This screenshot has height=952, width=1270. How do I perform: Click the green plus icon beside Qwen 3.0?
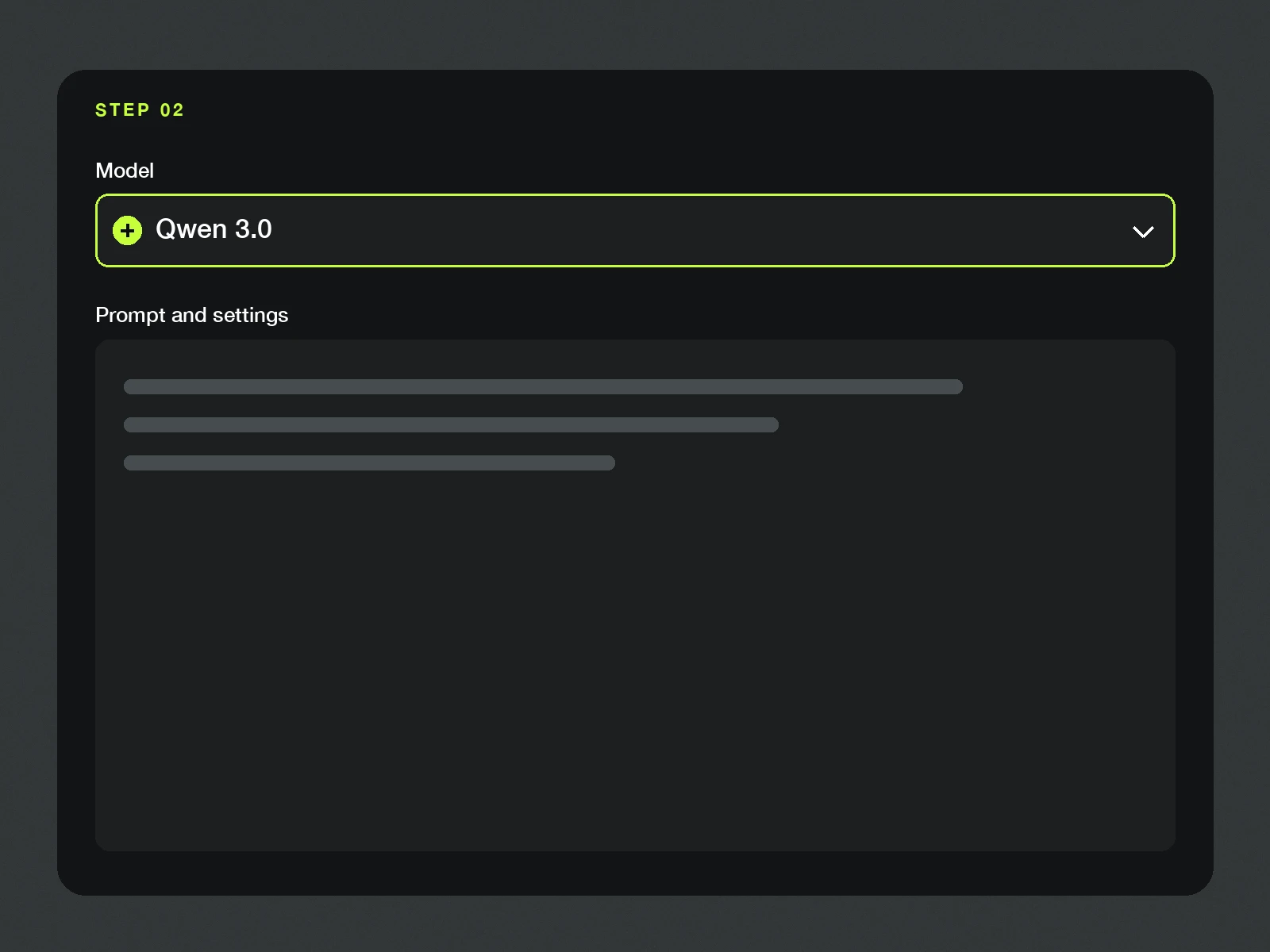(x=127, y=231)
